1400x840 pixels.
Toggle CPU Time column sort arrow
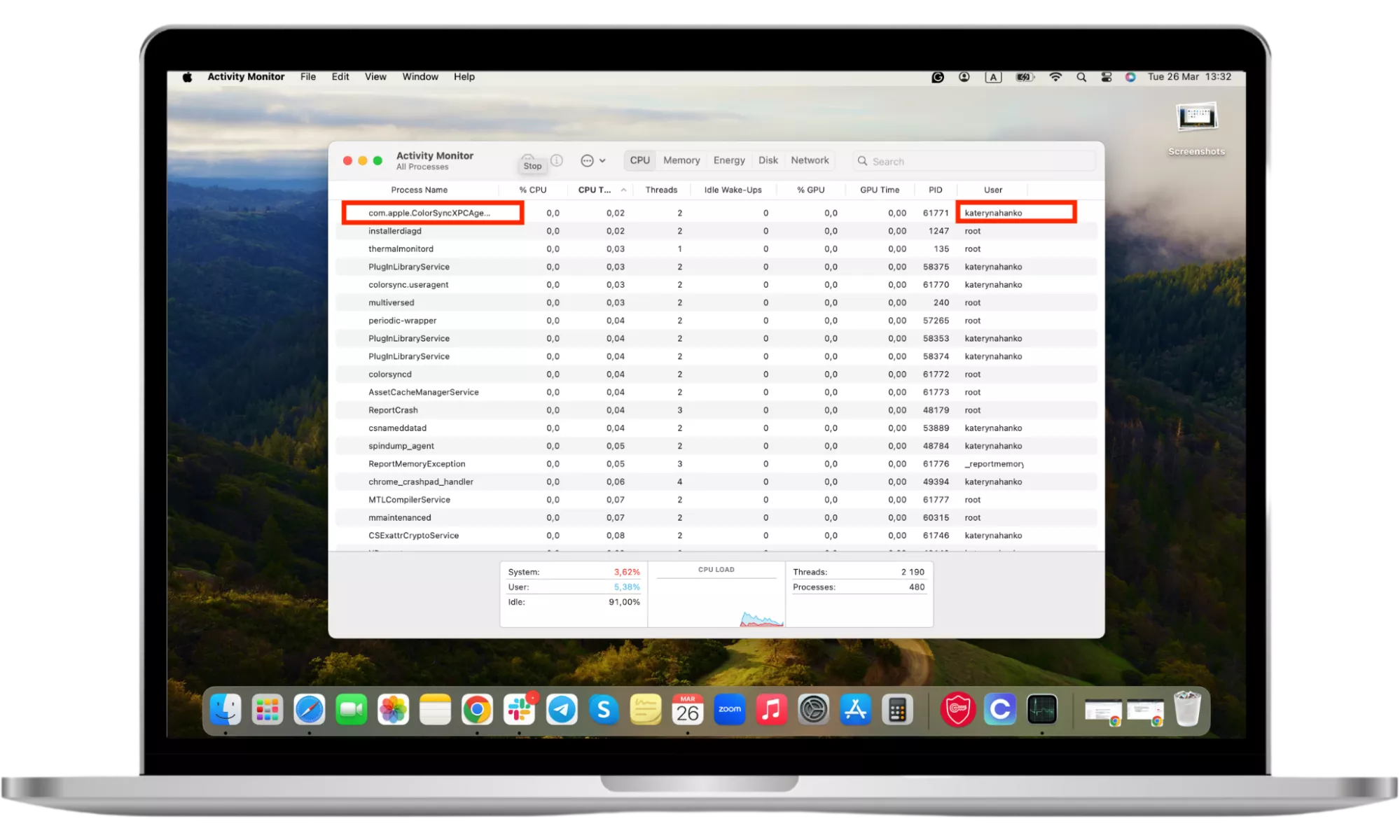click(x=623, y=190)
